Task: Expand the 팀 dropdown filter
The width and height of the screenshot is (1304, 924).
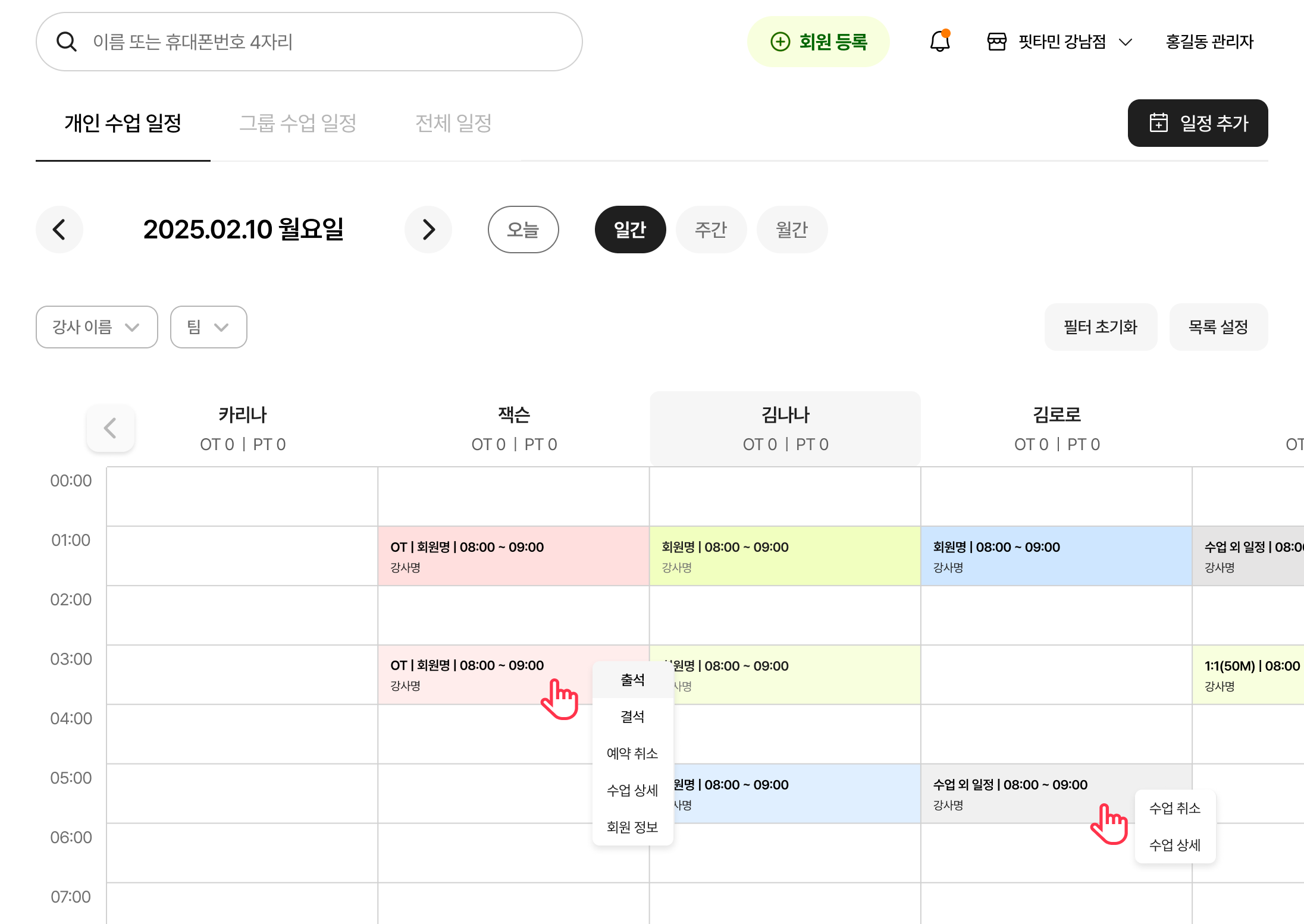Action: tap(208, 327)
